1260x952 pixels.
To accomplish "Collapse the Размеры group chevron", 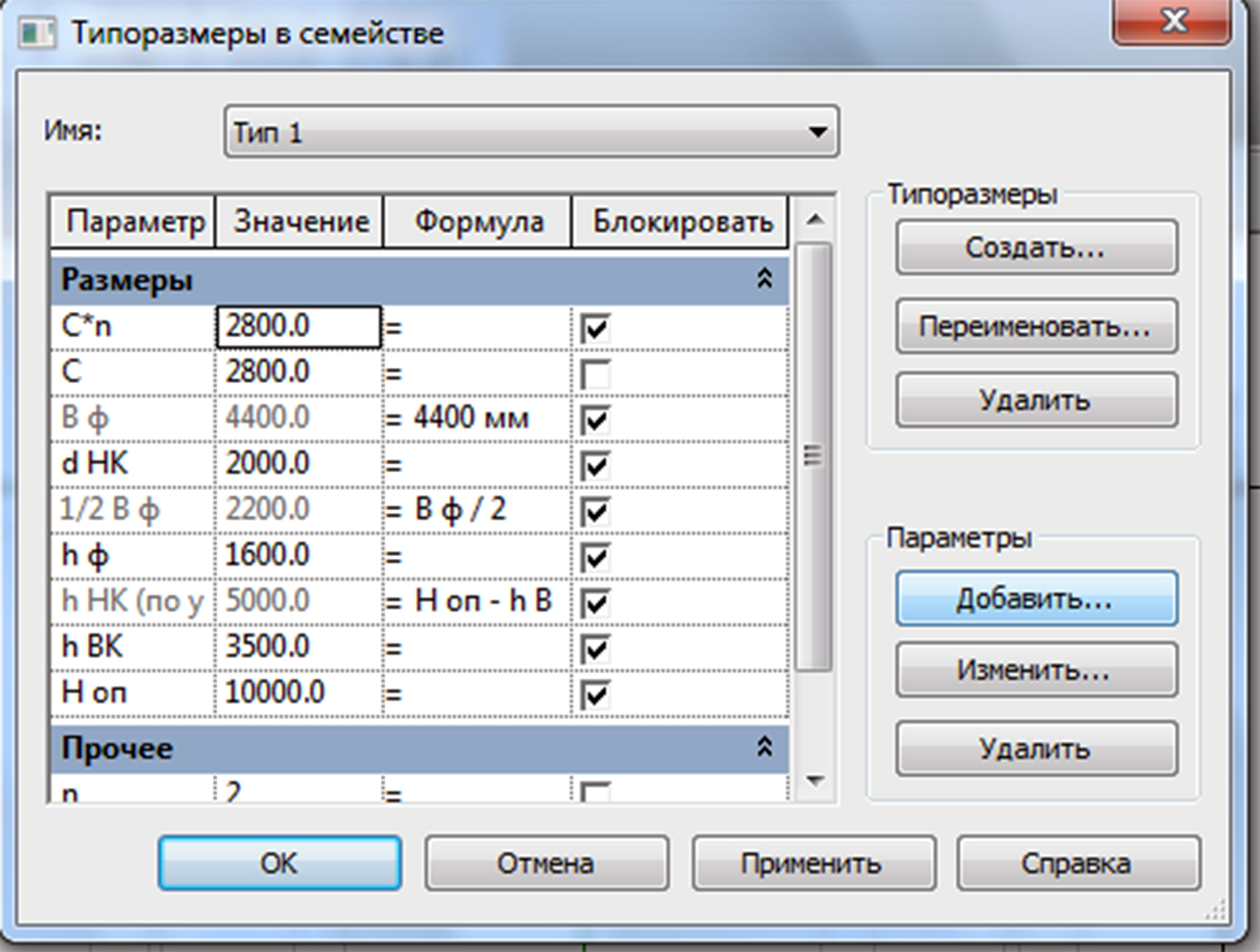I will click(764, 279).
